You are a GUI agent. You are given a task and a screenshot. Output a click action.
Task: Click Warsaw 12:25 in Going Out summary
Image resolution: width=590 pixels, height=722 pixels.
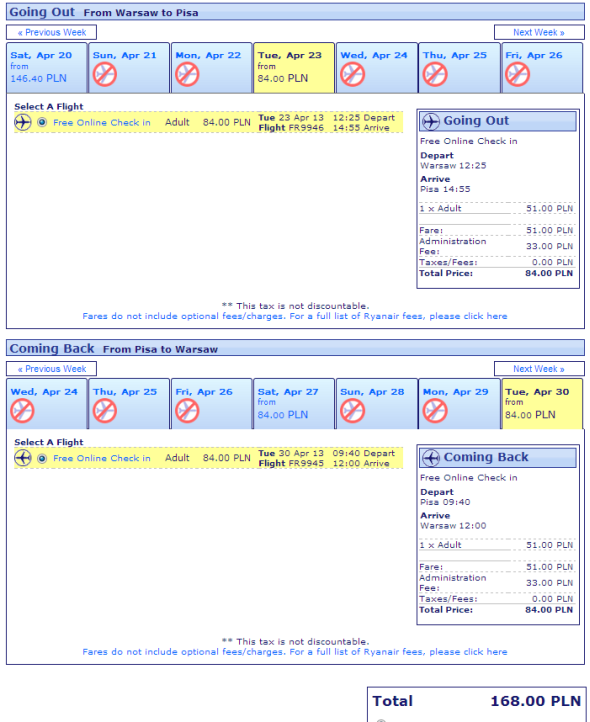click(453, 166)
